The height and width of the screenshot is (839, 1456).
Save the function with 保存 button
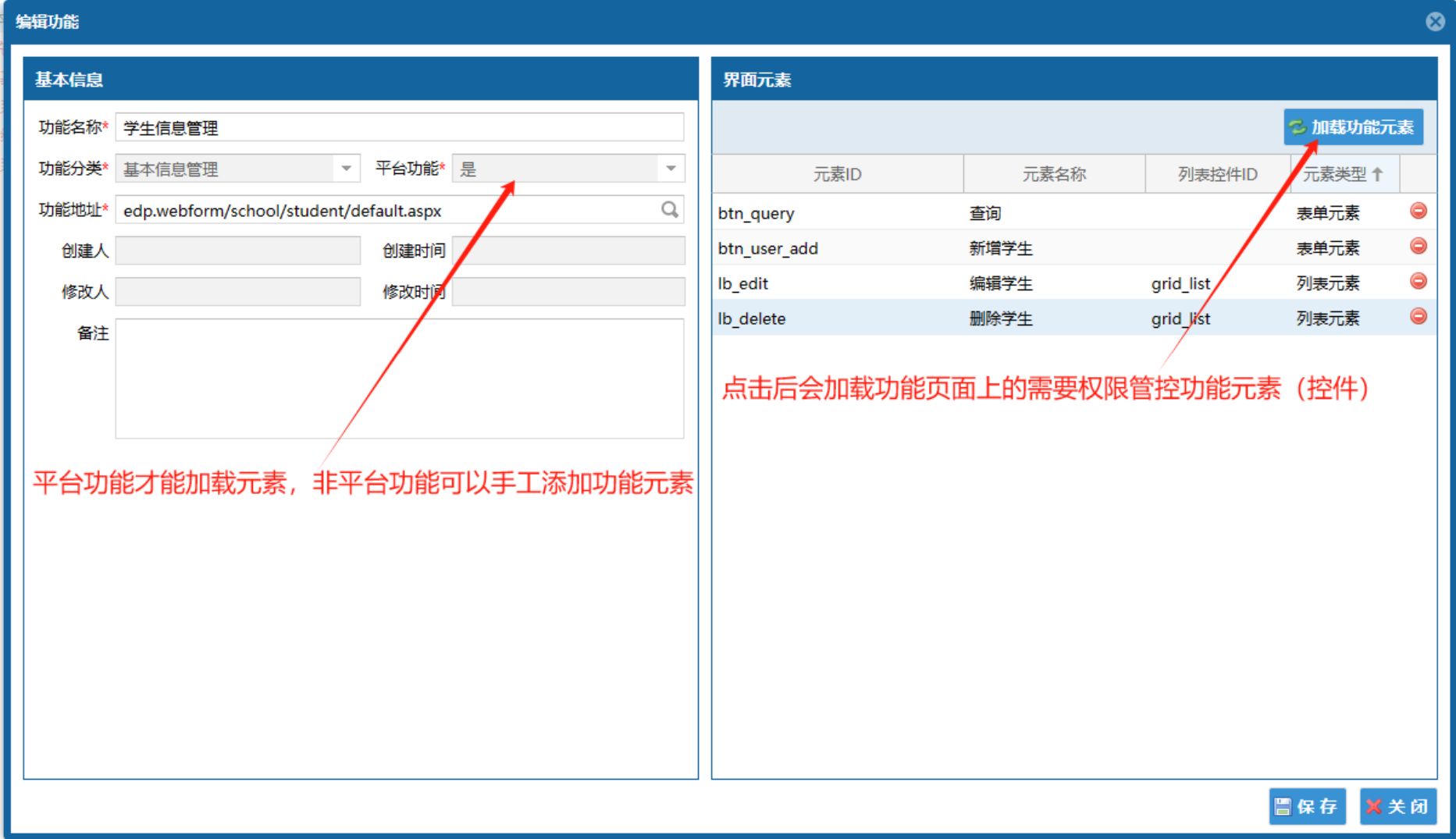tap(1307, 806)
